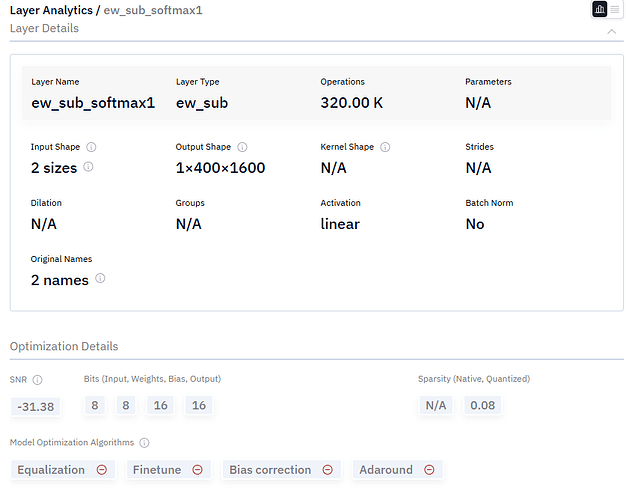The height and width of the screenshot is (500, 626).
Task: Click the Kernel Shape info icon
Action: click(386, 147)
